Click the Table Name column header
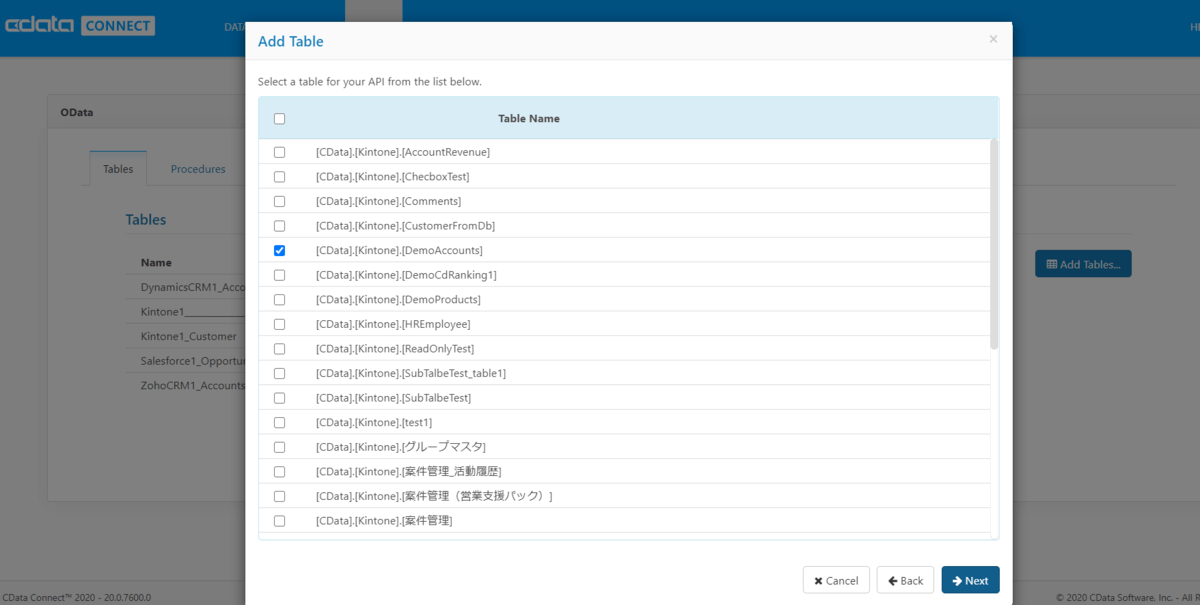1200x605 pixels. point(529,118)
